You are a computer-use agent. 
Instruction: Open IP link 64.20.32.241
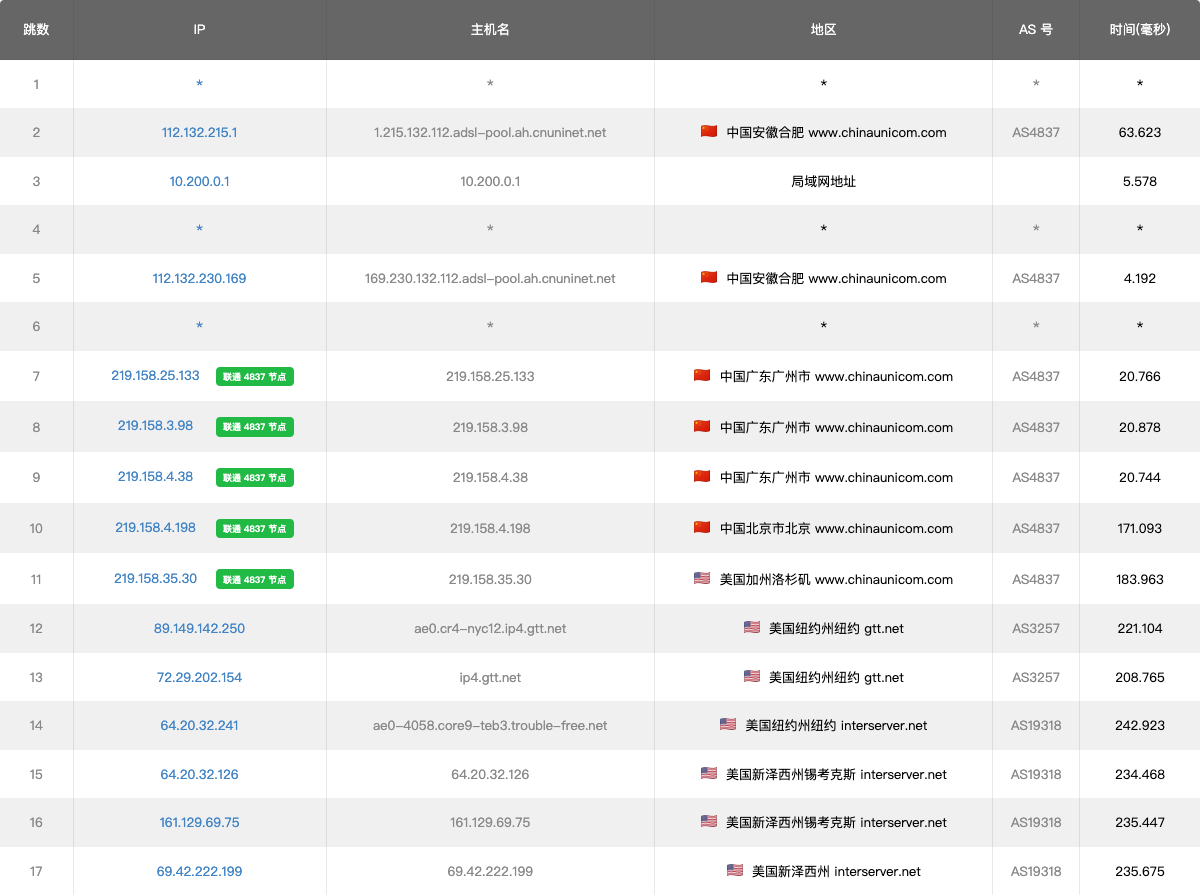point(199,725)
